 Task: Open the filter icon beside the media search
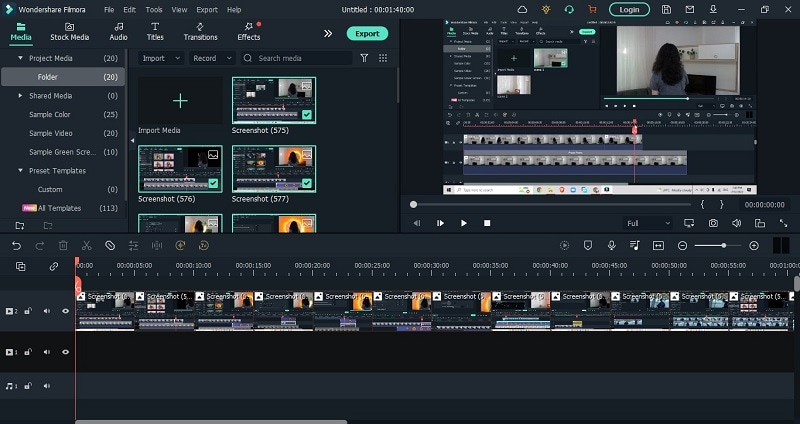click(364, 58)
